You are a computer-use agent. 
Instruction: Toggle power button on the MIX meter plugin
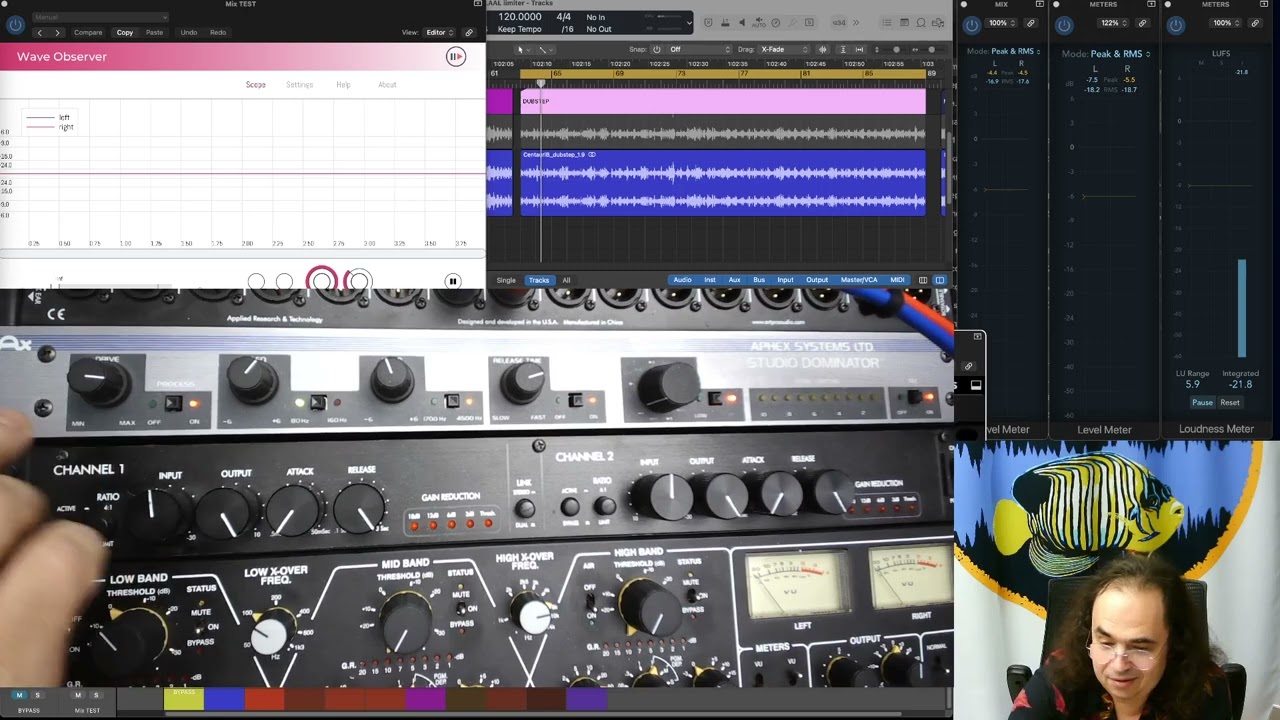970,24
